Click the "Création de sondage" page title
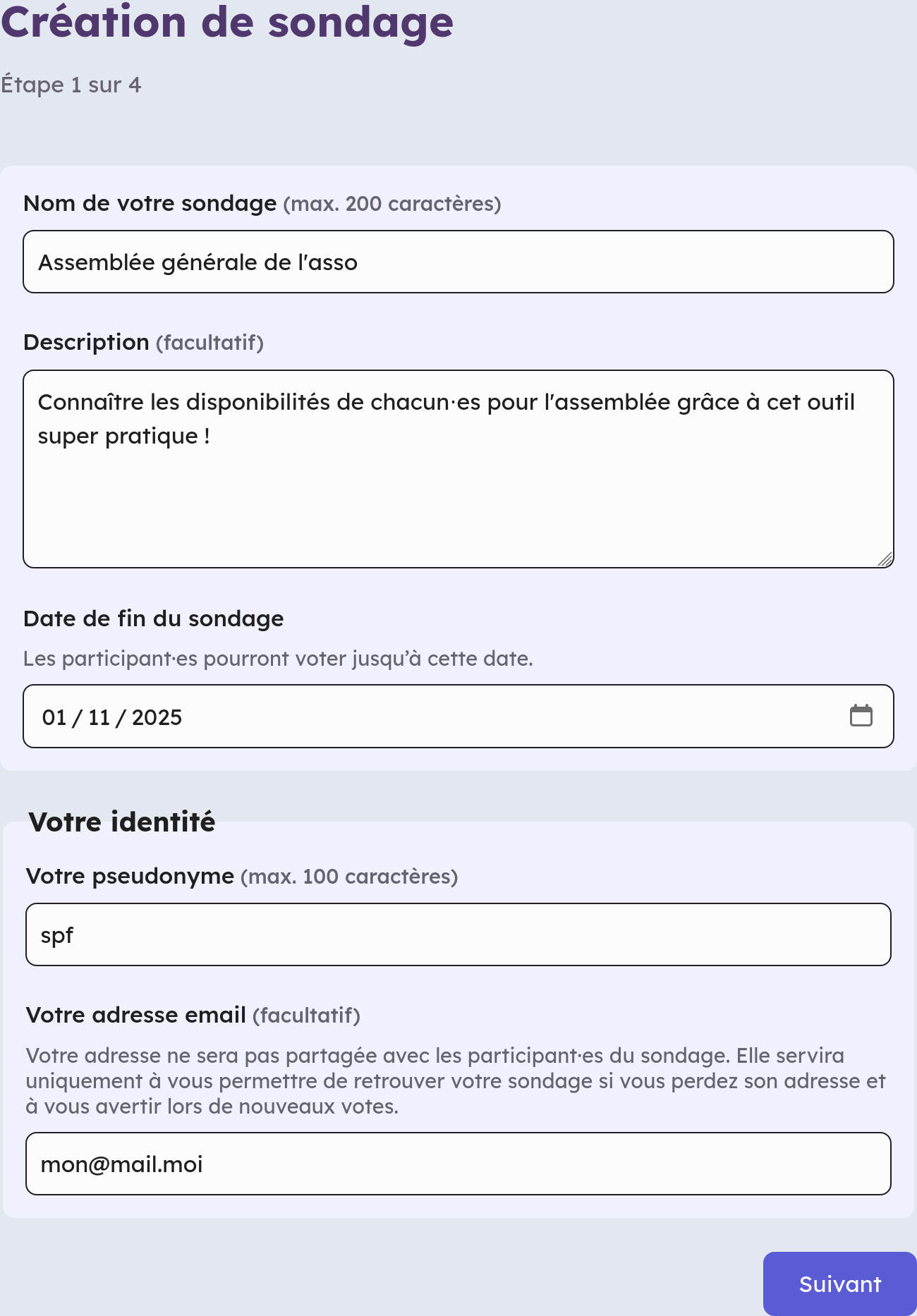Image resolution: width=917 pixels, height=1316 pixels. [x=227, y=23]
